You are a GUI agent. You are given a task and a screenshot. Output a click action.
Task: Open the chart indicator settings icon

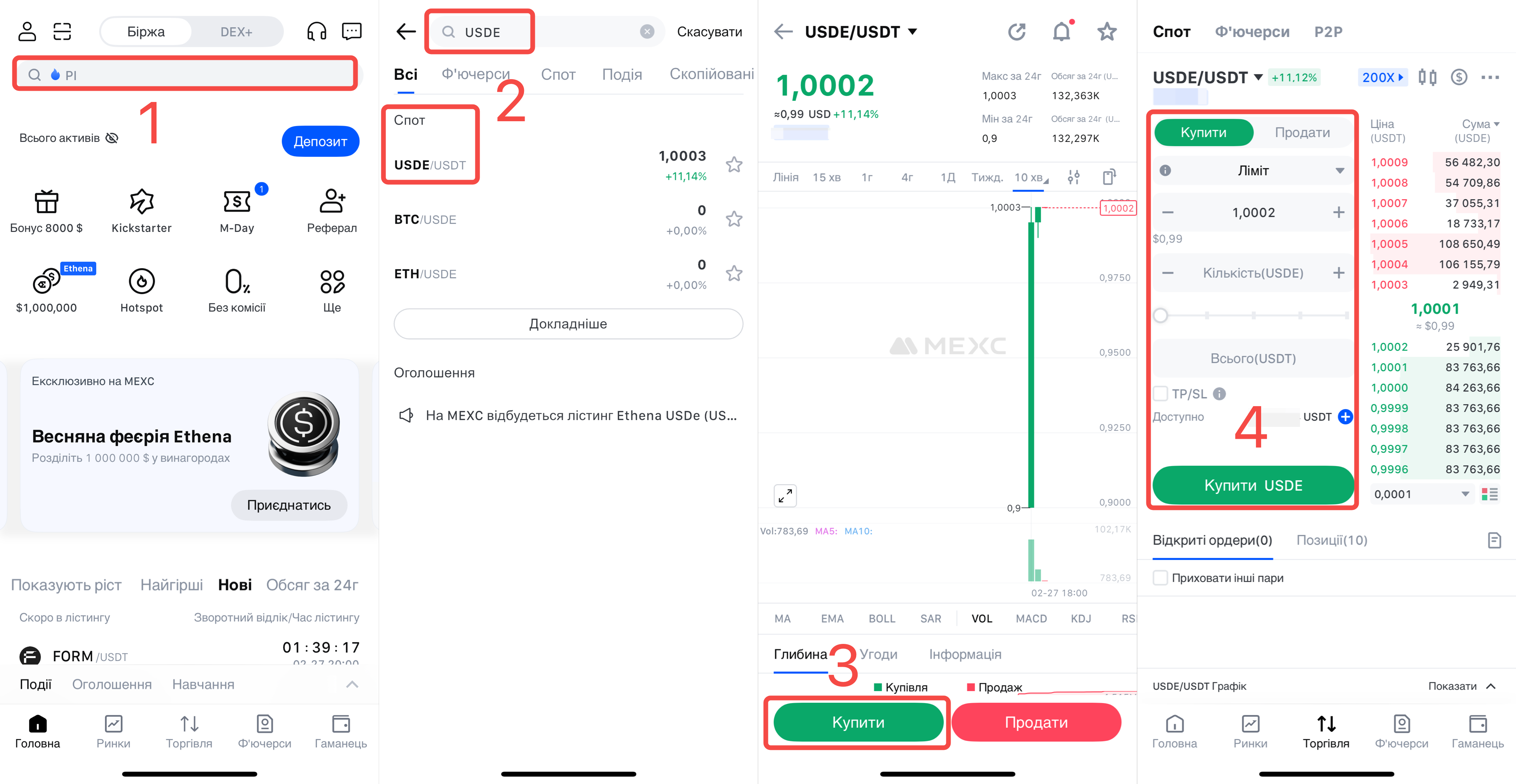tap(1073, 177)
